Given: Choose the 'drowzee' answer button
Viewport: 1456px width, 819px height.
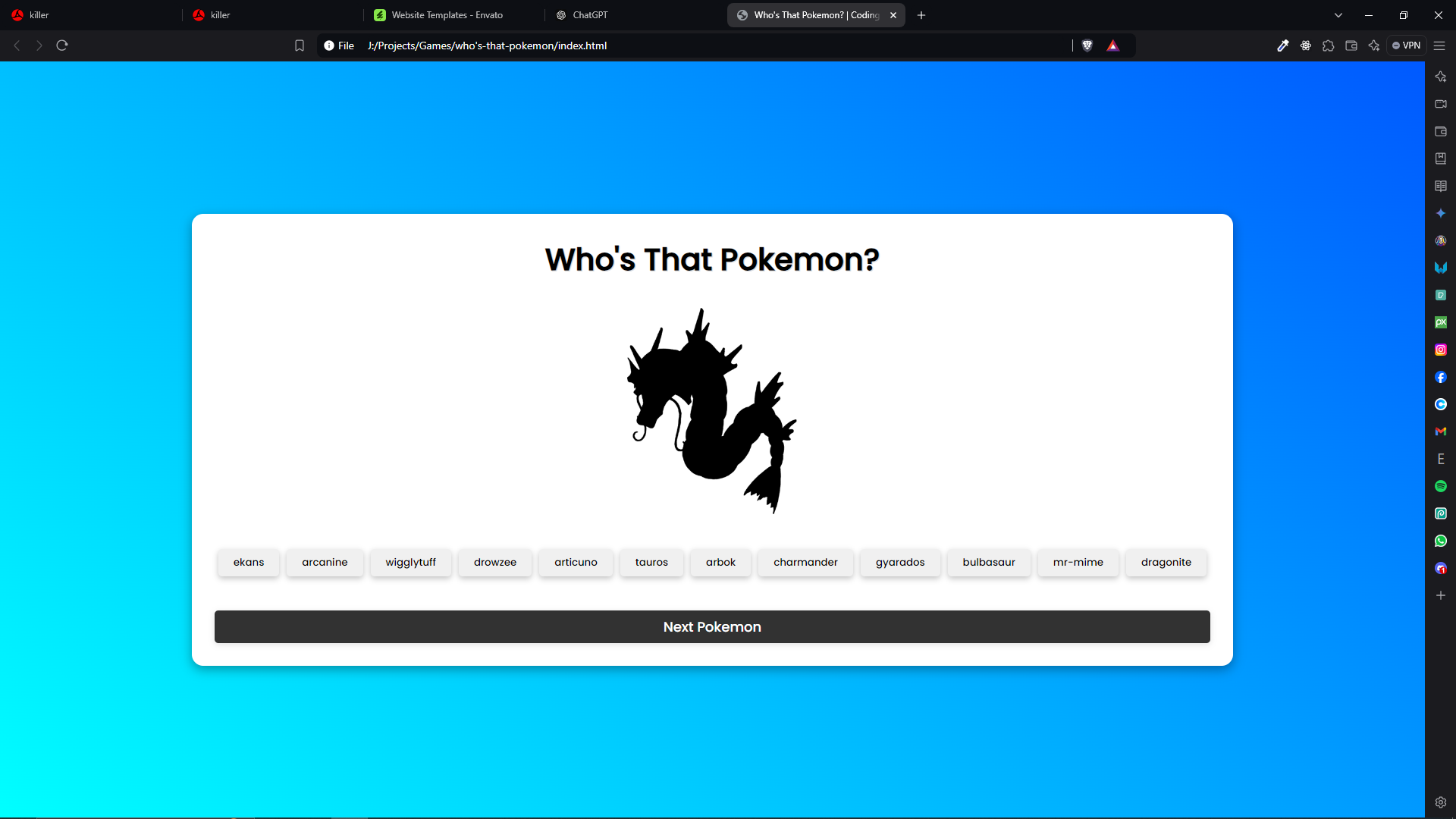Looking at the screenshot, I should pos(495,563).
